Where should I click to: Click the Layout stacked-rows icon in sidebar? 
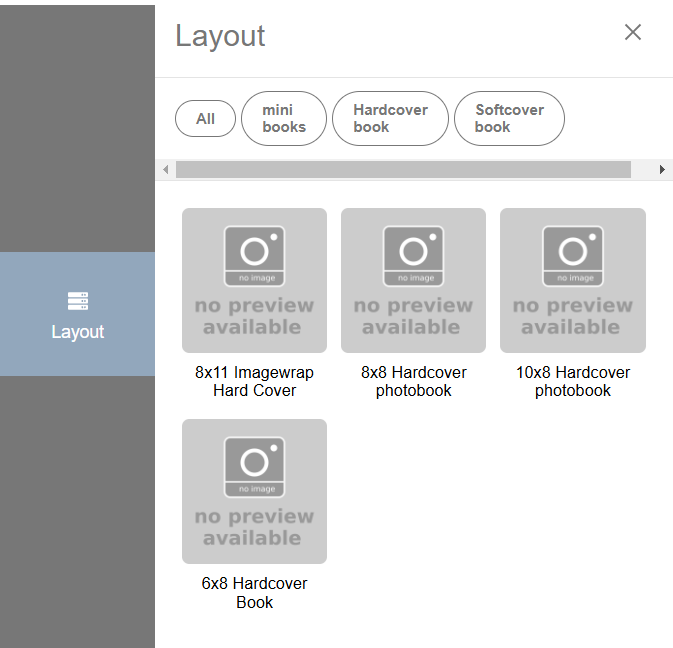(x=78, y=300)
